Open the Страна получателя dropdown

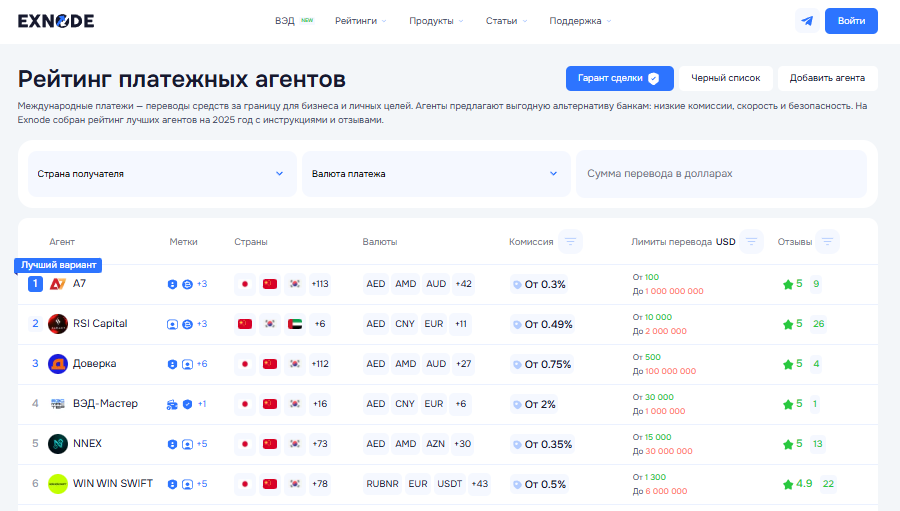(162, 174)
